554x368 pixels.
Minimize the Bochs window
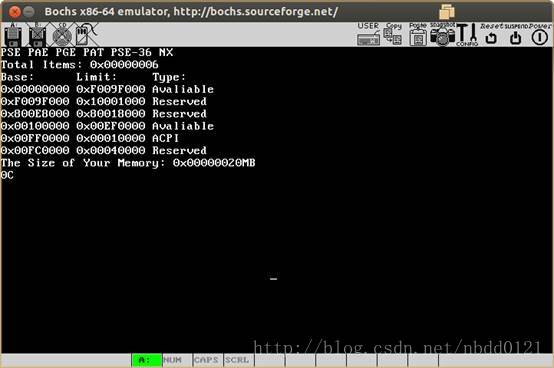(x=29, y=12)
